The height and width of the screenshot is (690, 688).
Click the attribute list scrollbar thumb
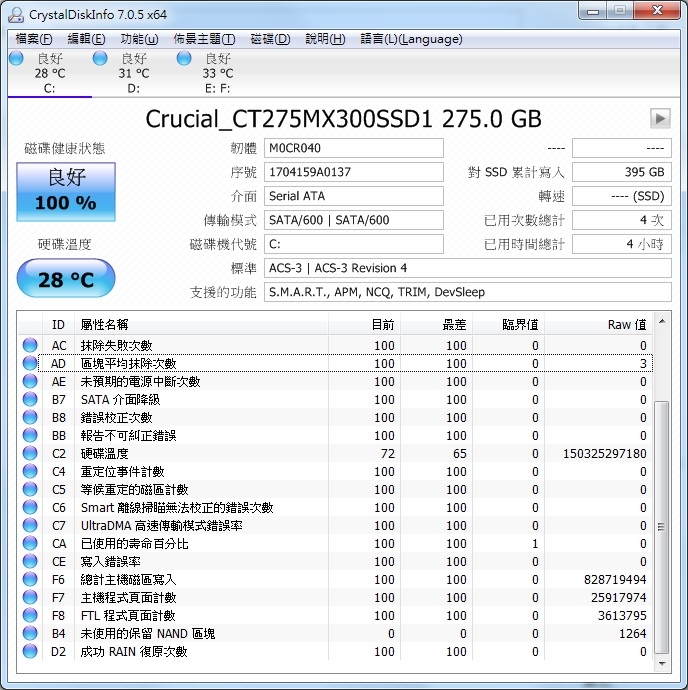point(662,526)
